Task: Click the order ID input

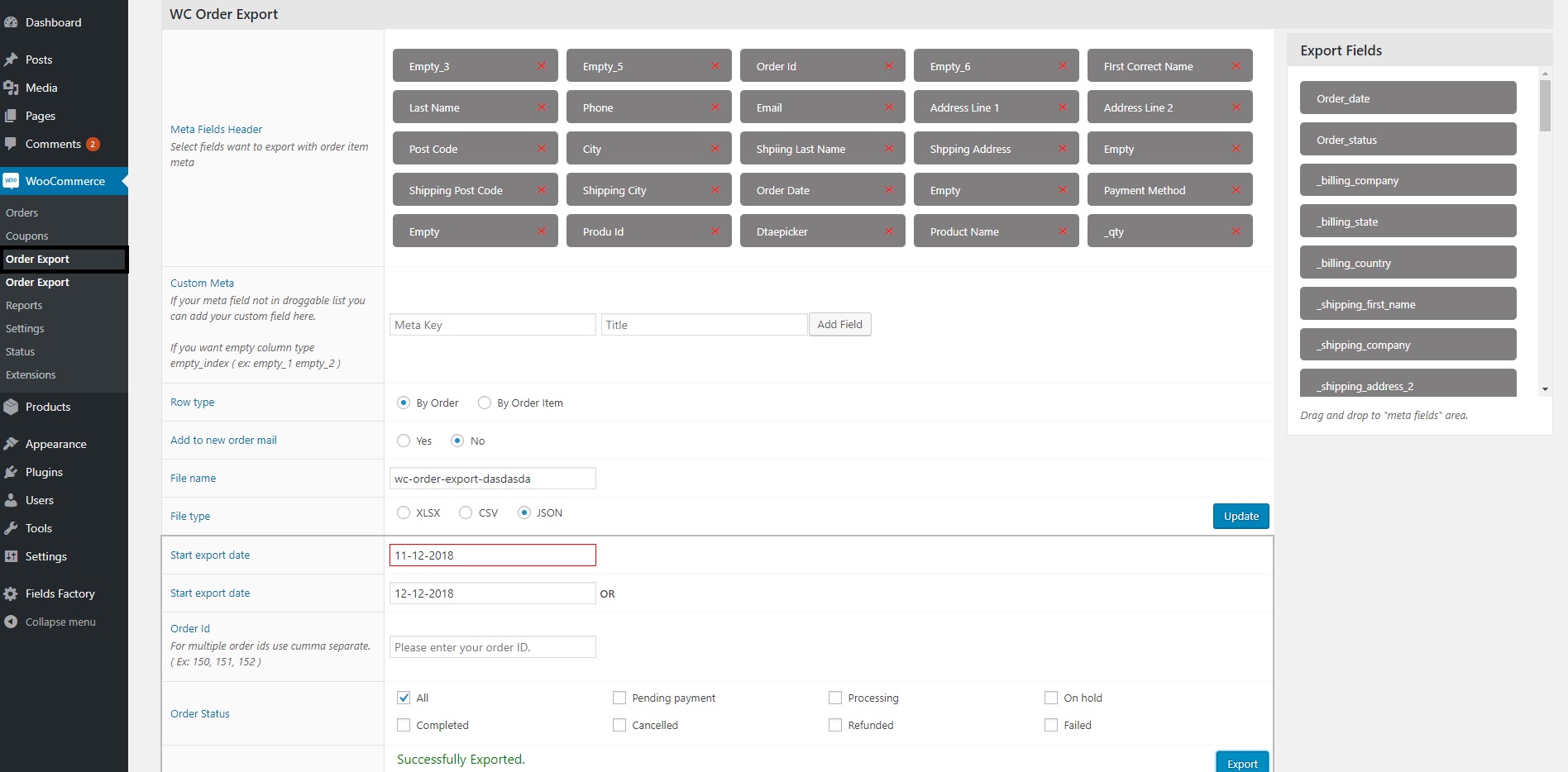Action: pos(493,647)
